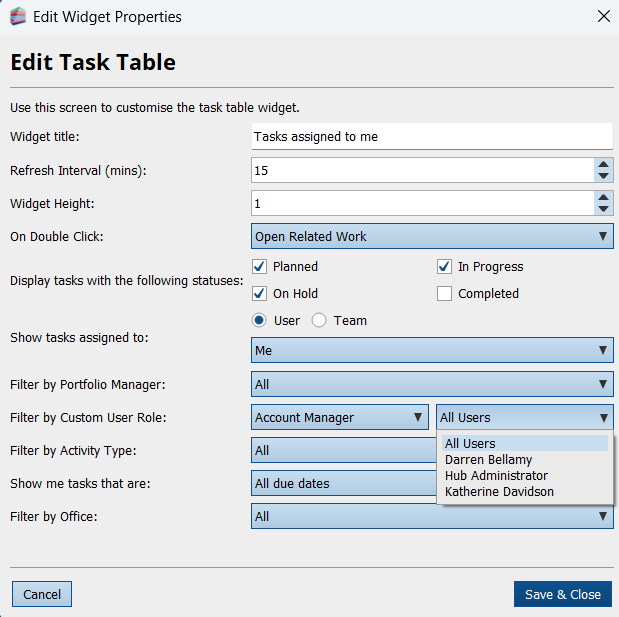Open the Account Manager role dropdown

pos(340,418)
